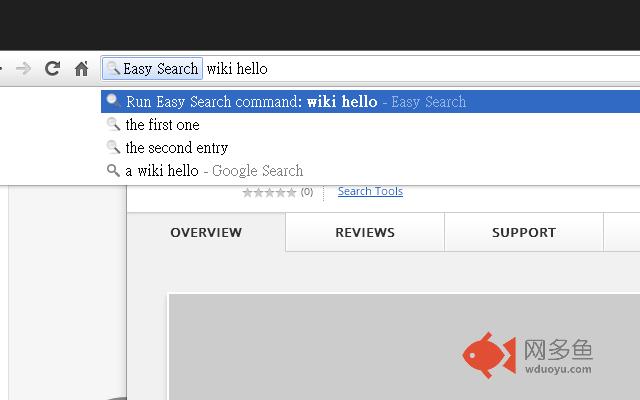Click the Easy Search keyword chip
The width and height of the screenshot is (640, 400).
tap(153, 69)
